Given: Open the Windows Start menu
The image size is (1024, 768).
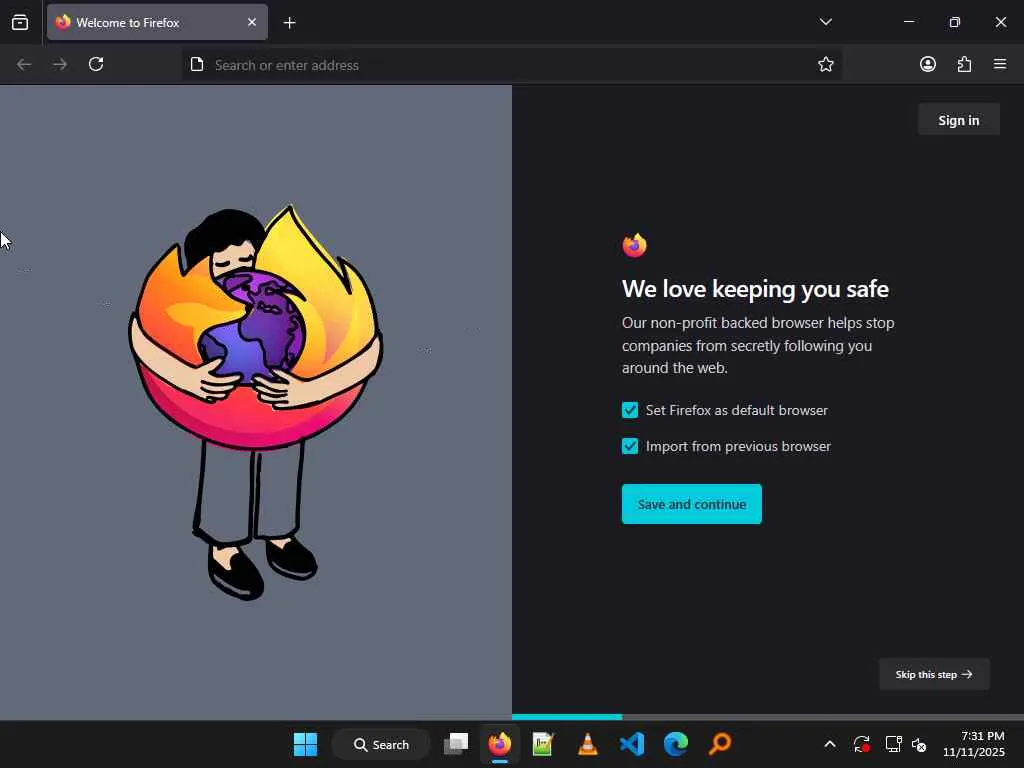Looking at the screenshot, I should click(x=305, y=744).
